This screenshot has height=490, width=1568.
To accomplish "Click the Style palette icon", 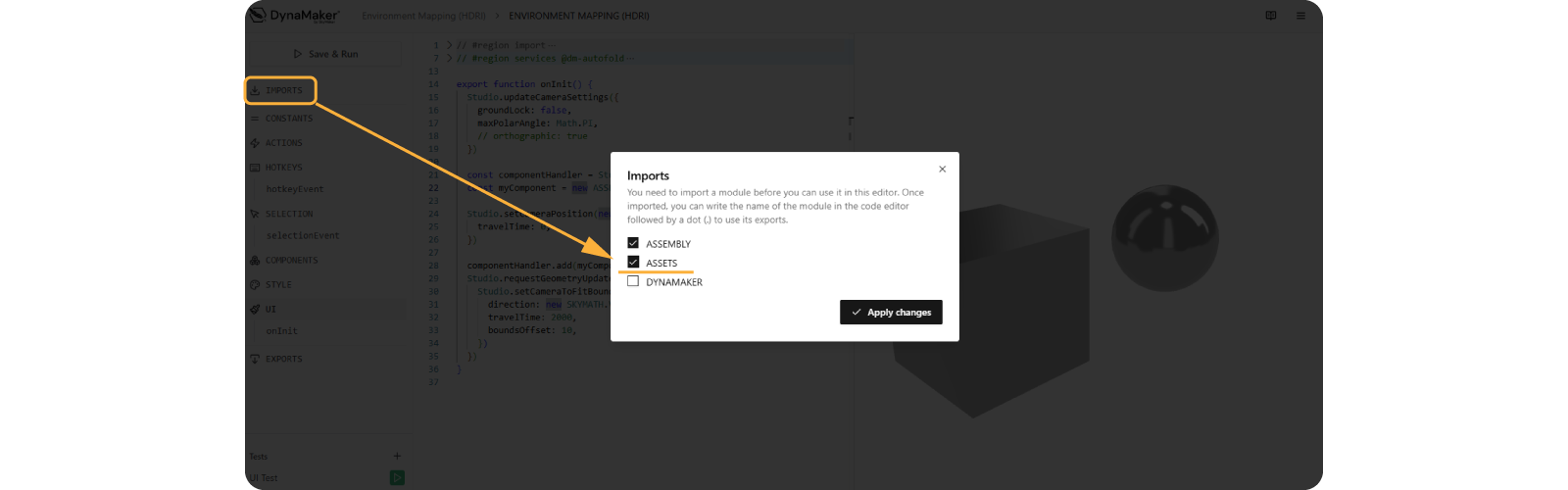I will pos(255,285).
